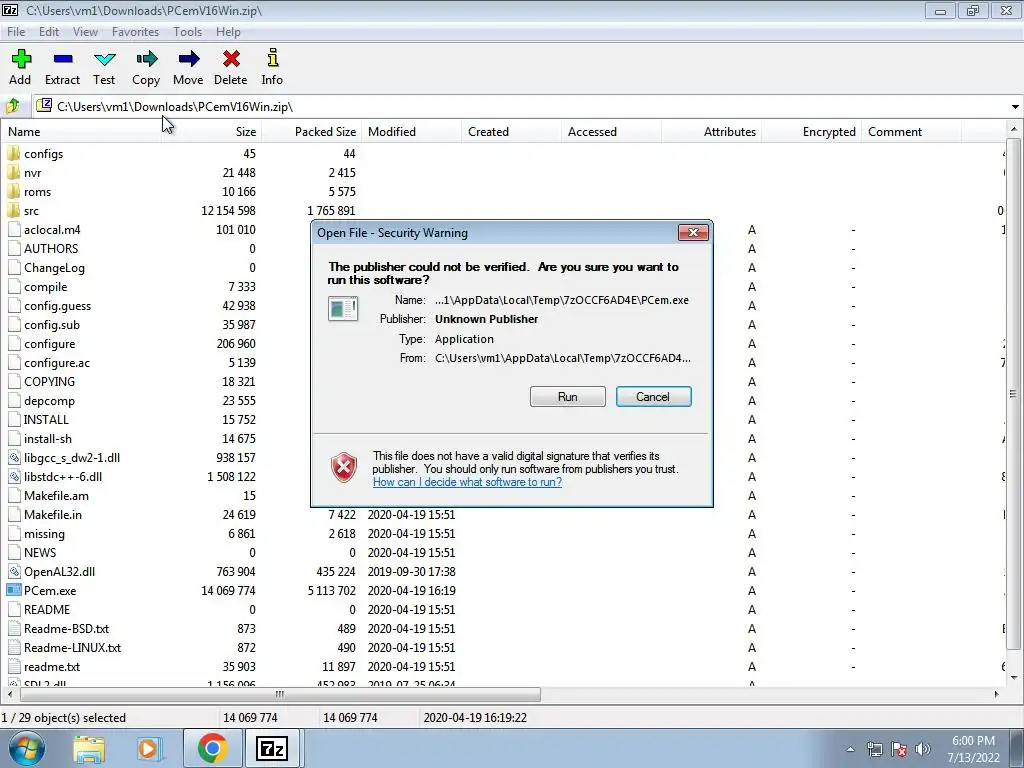Viewport: 1024px width, 768px height.
Task: Select the nvr folder icon
Action: [x=14, y=172]
